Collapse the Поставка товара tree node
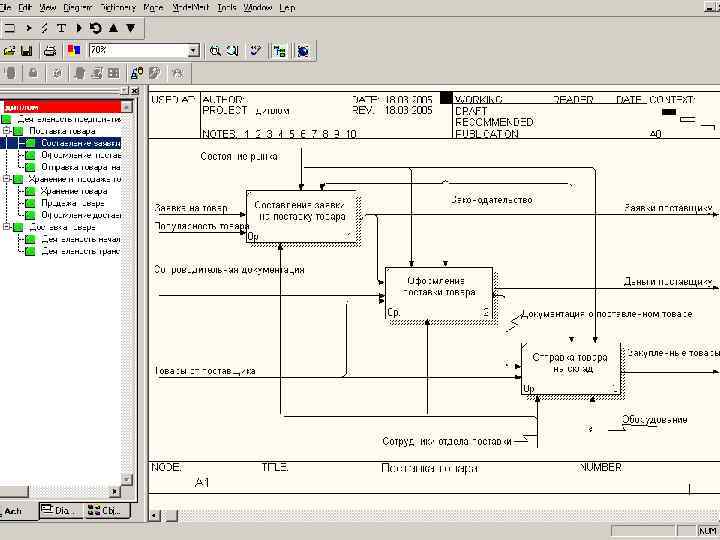Viewport: 720px width, 540px height. pyautogui.click(x=6, y=131)
